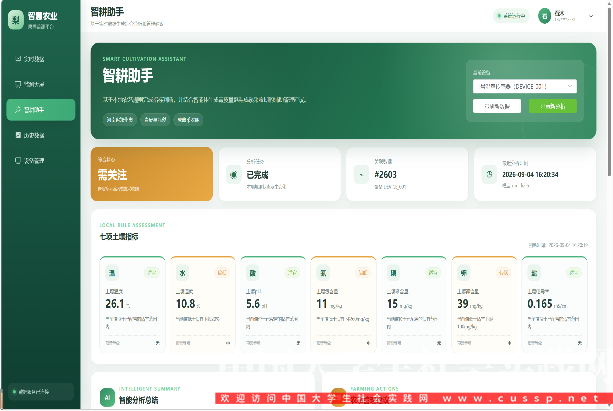Click the 水 icon on the 10.8 card
Screen dimensions: 613x411
[183, 273]
